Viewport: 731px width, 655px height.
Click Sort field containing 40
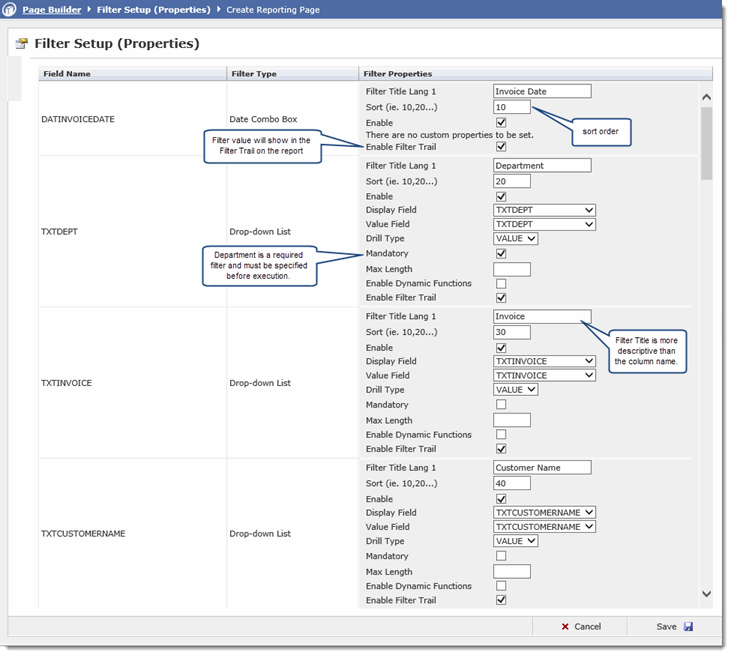tap(512, 483)
